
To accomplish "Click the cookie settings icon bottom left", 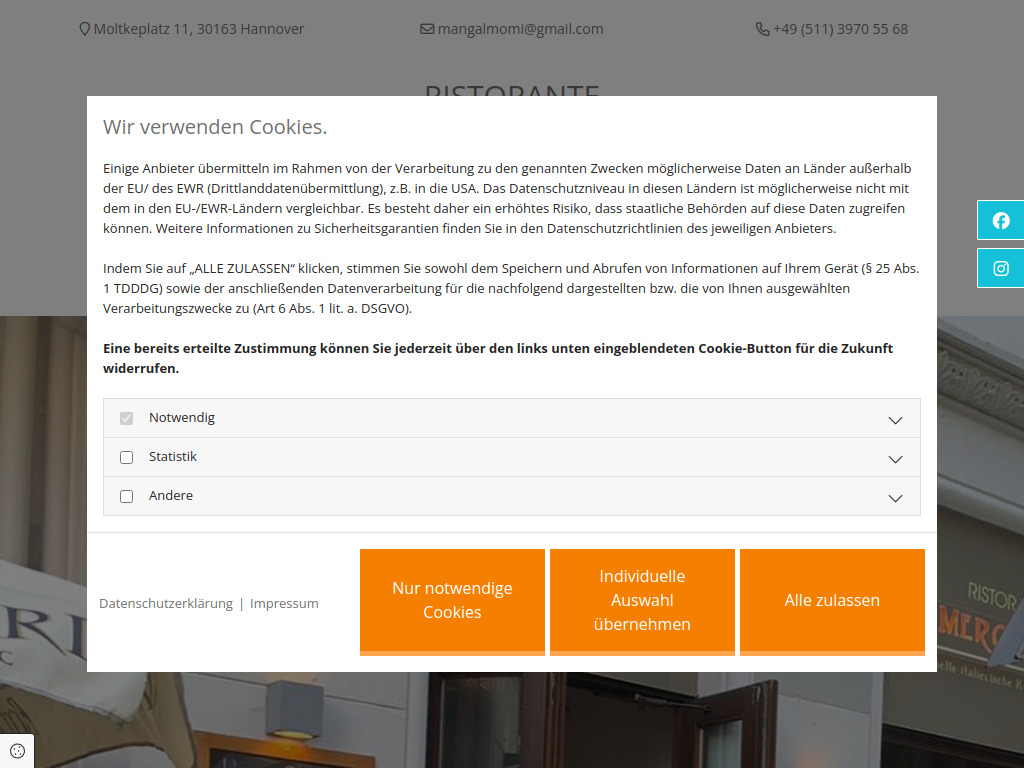I will [x=16, y=750].
